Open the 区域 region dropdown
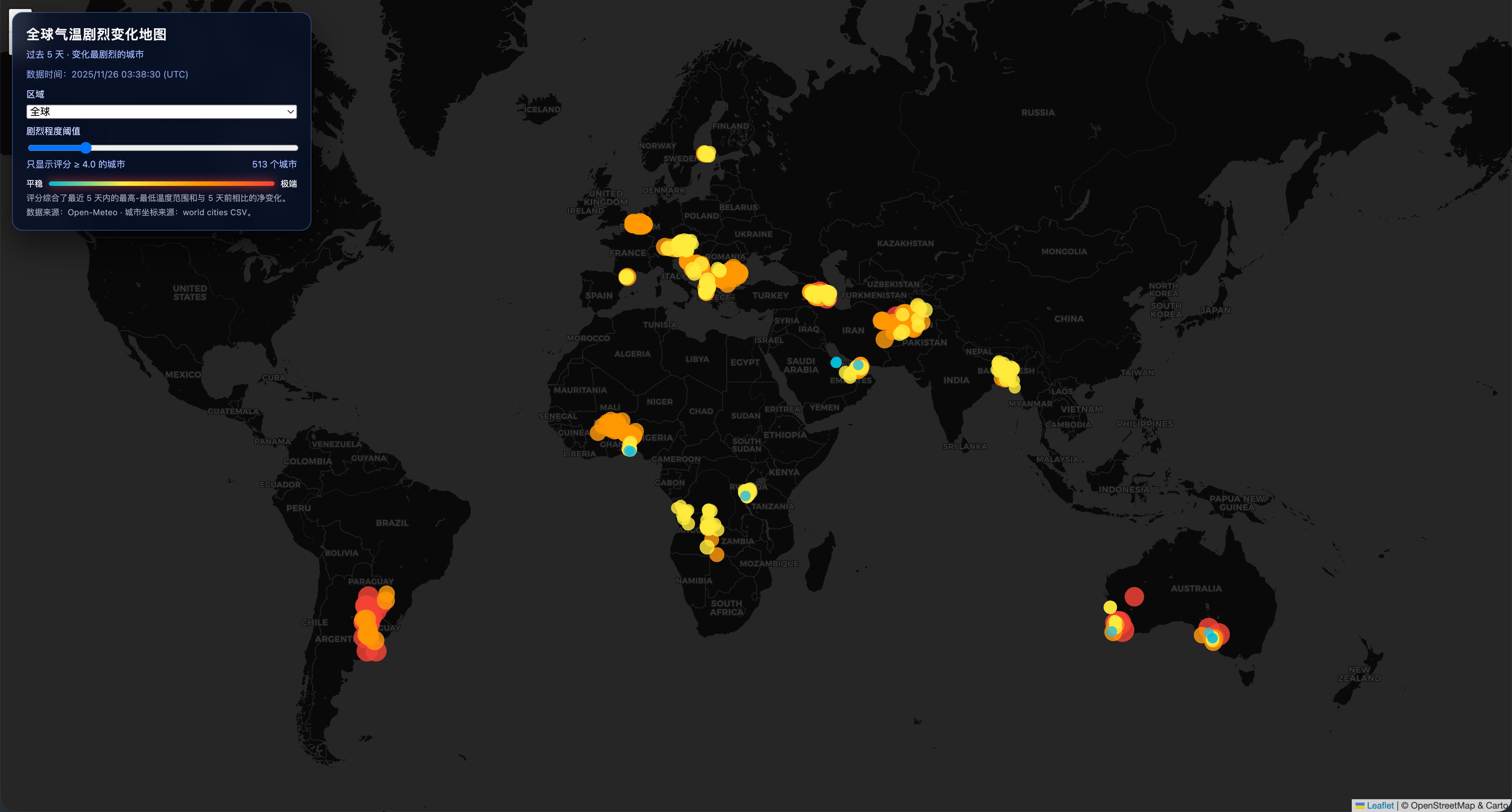Image resolution: width=1512 pixels, height=812 pixels. click(161, 111)
